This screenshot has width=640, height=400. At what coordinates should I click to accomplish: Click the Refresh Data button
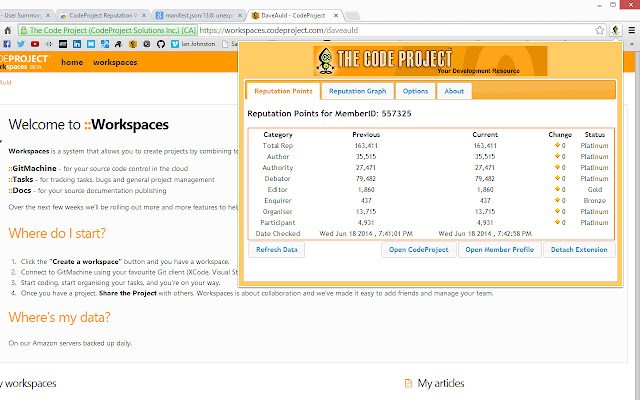276,250
